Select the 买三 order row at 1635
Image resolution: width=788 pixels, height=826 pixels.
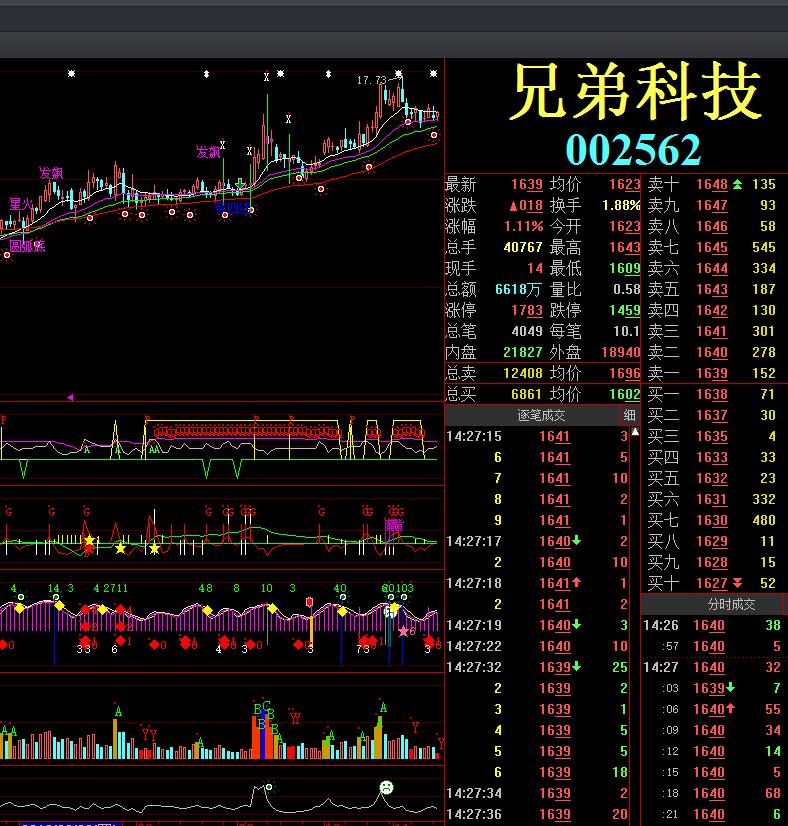pos(712,436)
